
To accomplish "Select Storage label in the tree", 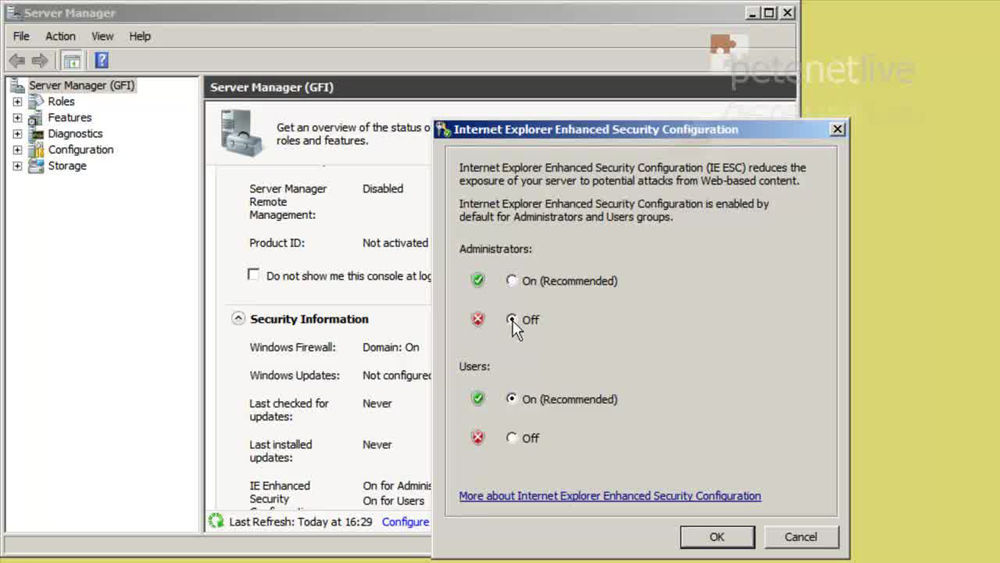I will (x=67, y=165).
